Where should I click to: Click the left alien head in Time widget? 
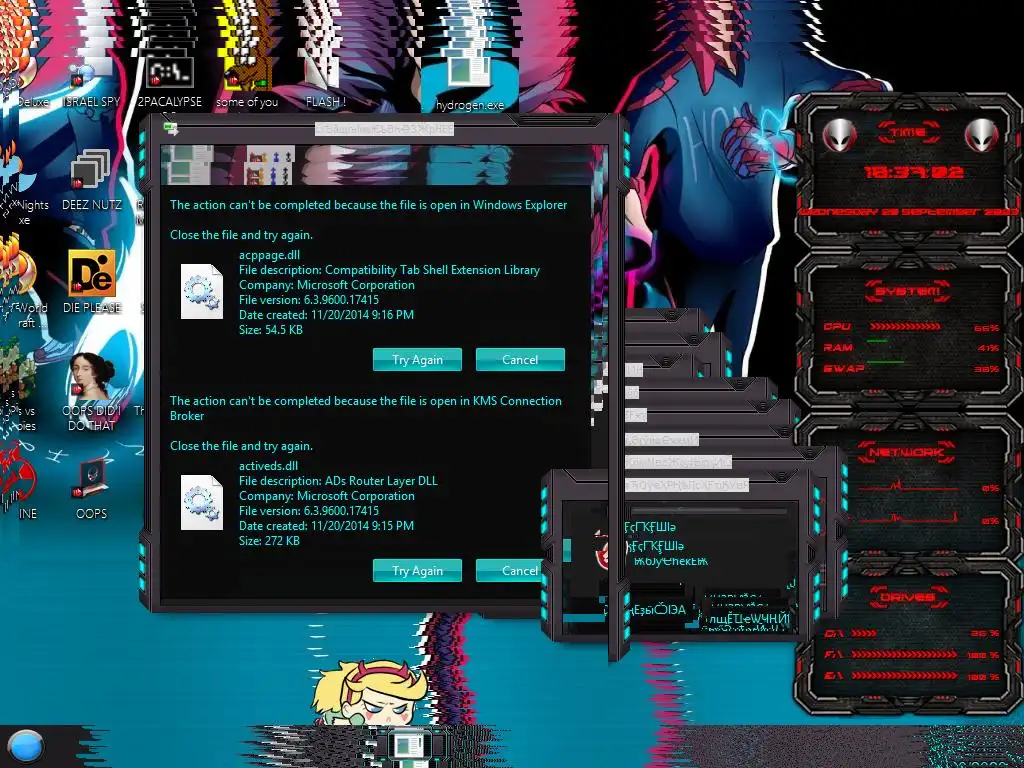pos(839,136)
